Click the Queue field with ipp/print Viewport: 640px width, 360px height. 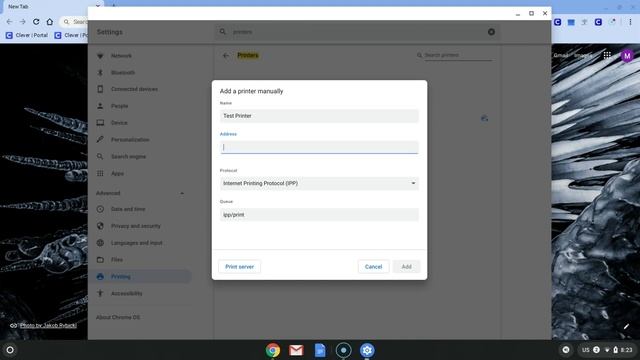[x=319, y=215]
